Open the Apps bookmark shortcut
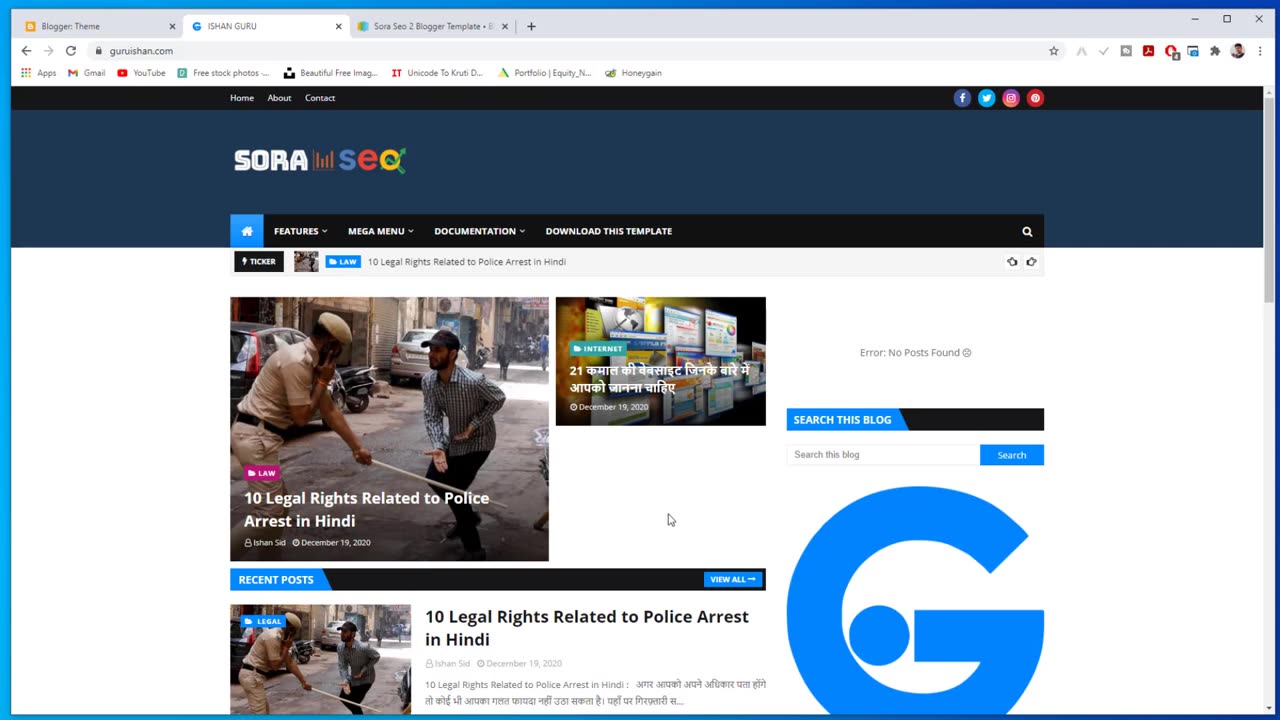The width and height of the screenshot is (1280, 720). click(39, 73)
